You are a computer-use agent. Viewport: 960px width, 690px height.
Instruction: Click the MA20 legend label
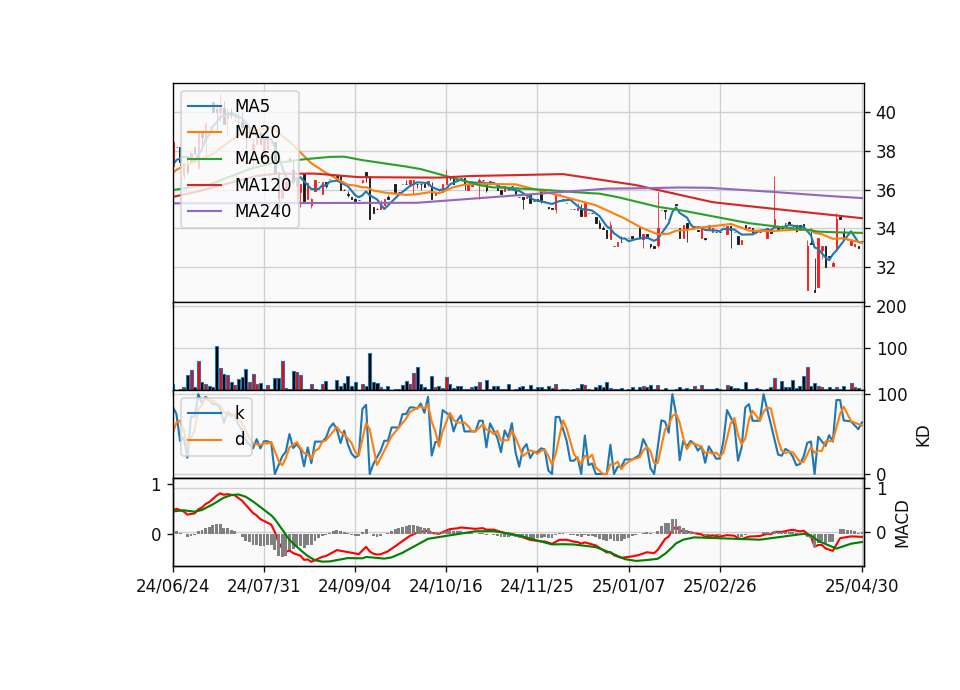[258, 132]
